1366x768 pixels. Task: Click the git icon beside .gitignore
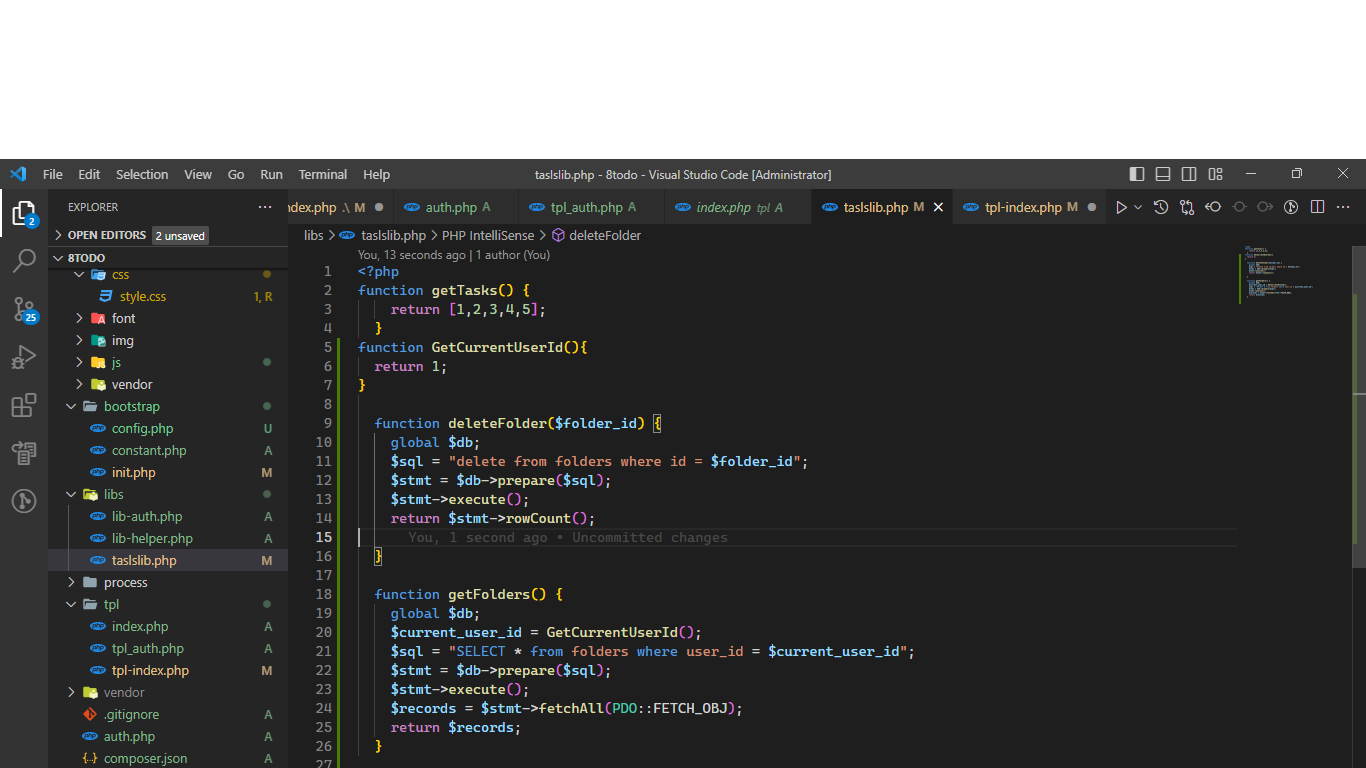point(90,714)
